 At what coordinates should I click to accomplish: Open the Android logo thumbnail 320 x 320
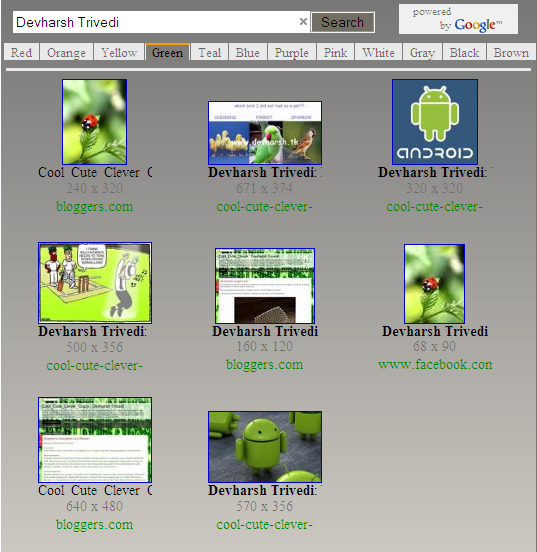click(x=435, y=122)
